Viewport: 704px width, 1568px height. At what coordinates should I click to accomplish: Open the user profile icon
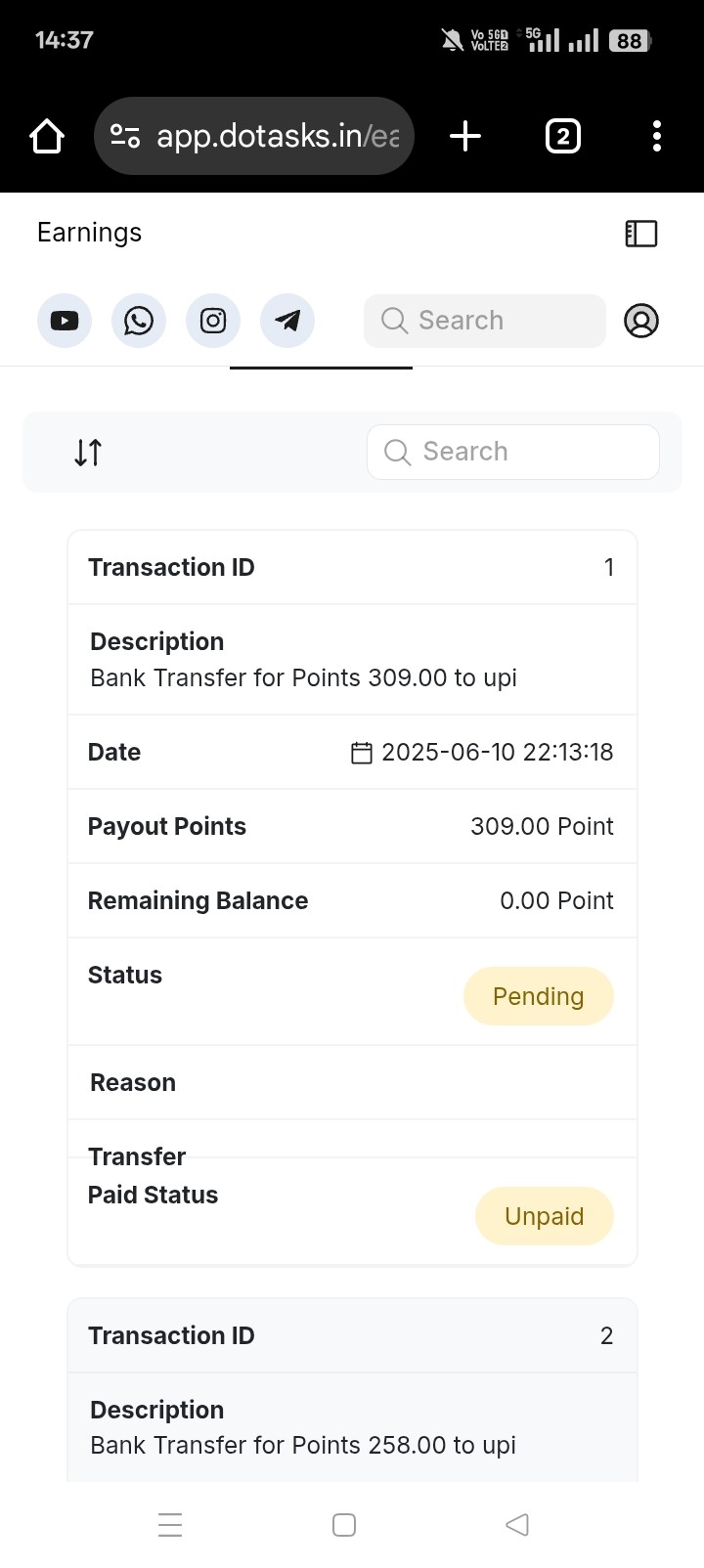(641, 321)
